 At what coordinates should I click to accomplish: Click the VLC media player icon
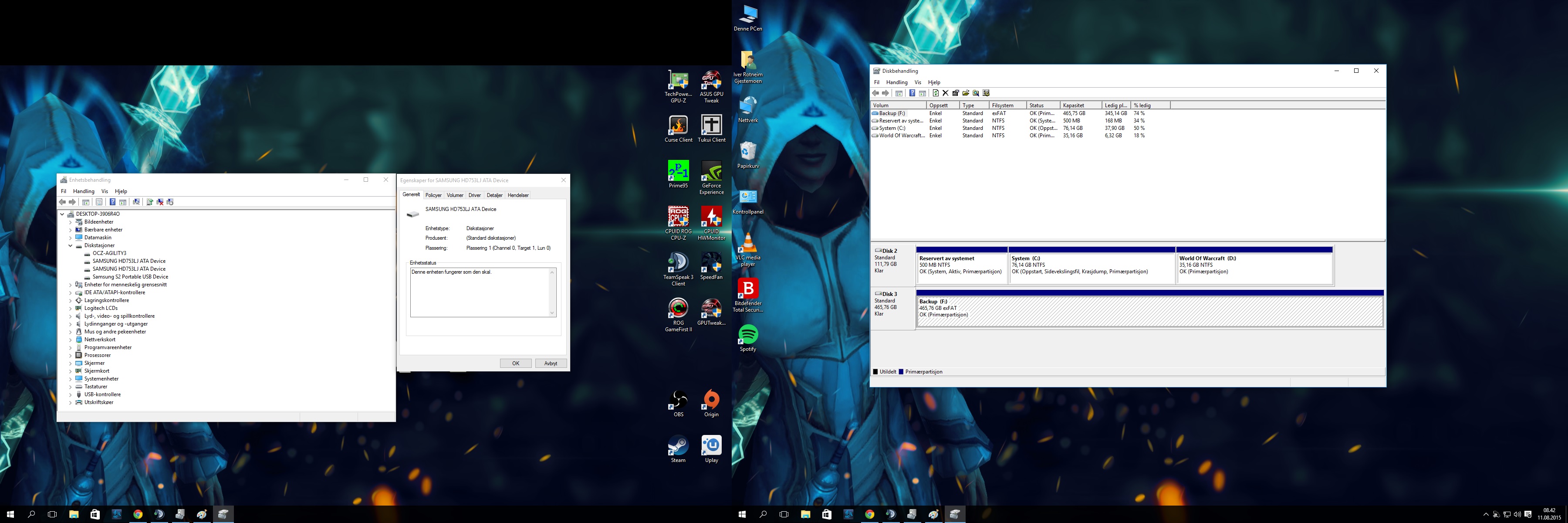click(748, 250)
